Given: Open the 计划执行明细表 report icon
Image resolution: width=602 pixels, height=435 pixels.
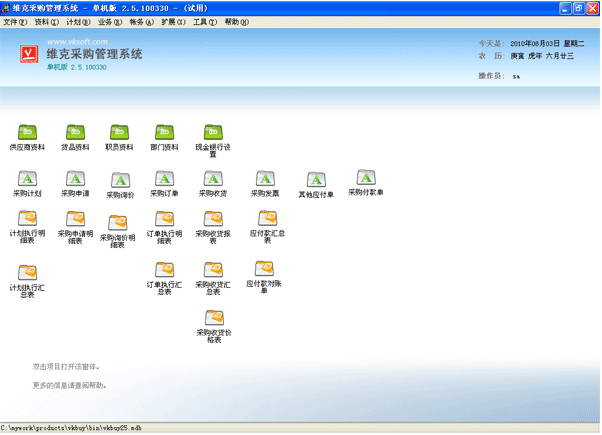Looking at the screenshot, I should point(27,227).
